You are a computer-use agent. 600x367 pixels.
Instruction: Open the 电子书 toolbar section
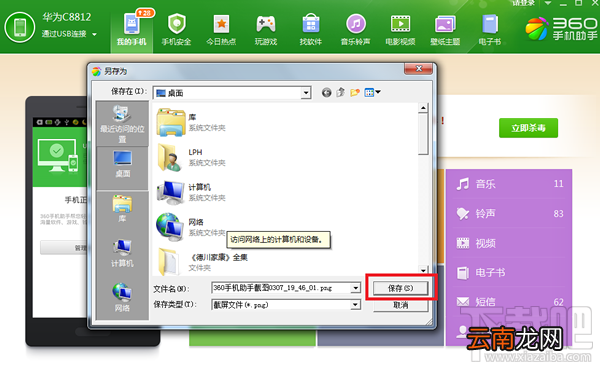tap(490, 30)
